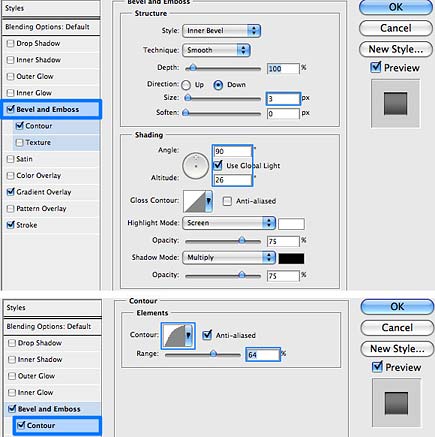
Task: Enable the Gloss Contour Anti-aliased checkbox
Action: (227, 201)
